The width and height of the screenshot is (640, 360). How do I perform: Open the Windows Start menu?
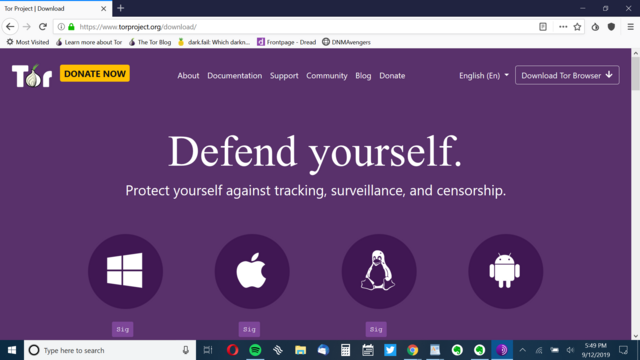click(x=12, y=350)
